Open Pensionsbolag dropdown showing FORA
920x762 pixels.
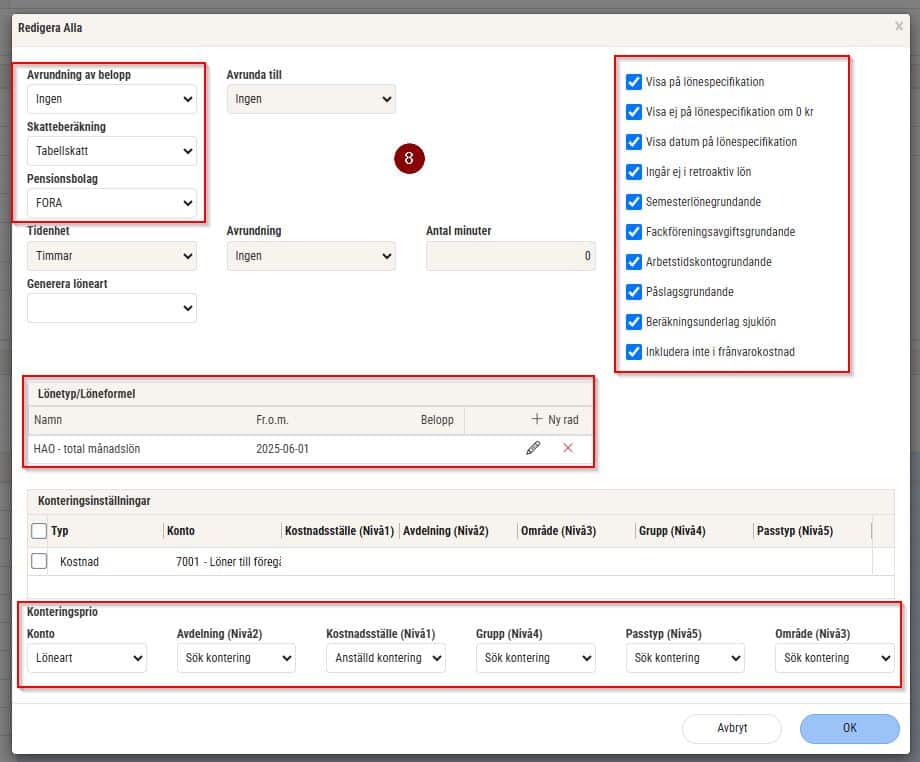111,203
